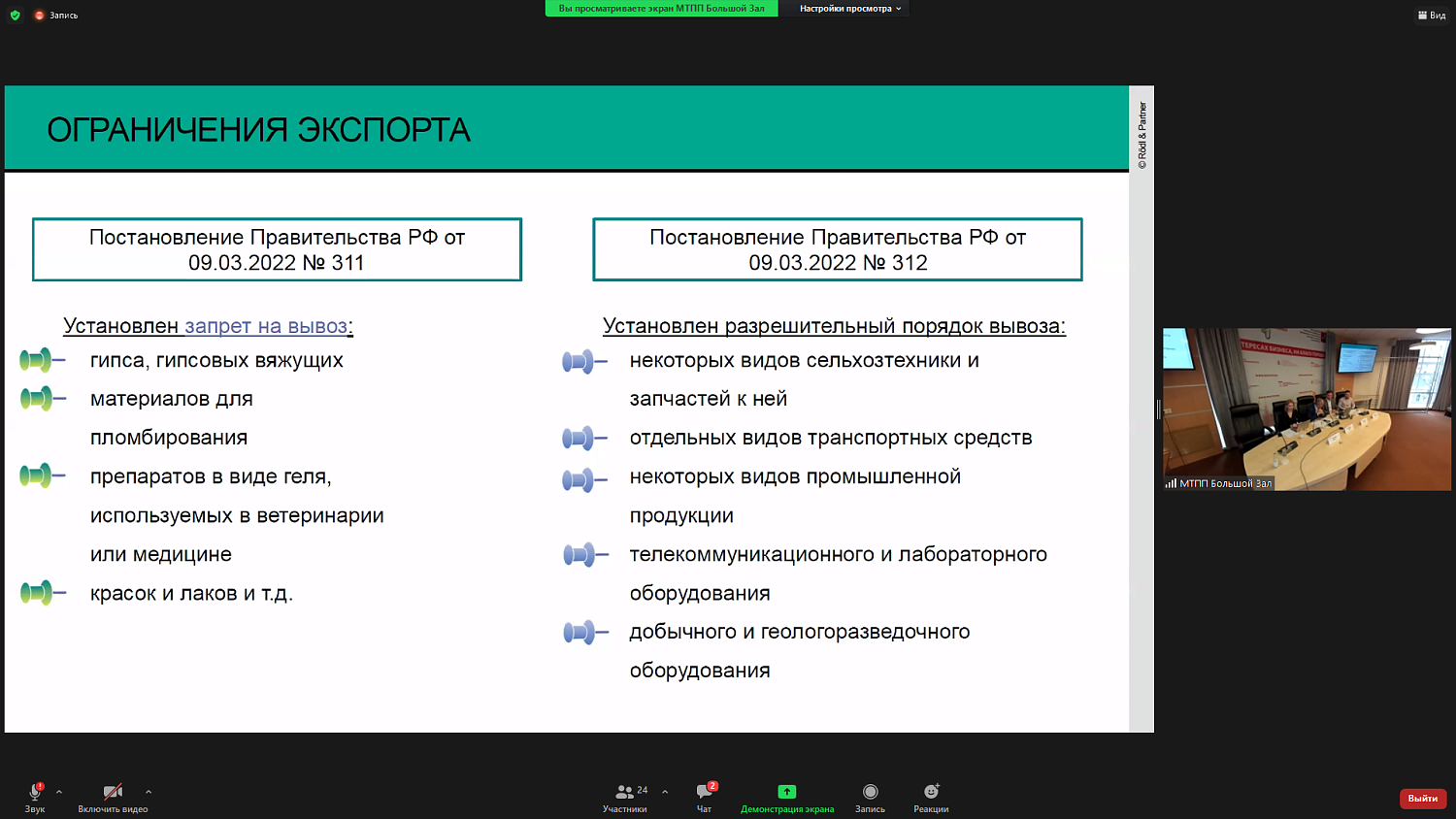
Task: Start screen sharing demonstration
Action: click(x=787, y=798)
